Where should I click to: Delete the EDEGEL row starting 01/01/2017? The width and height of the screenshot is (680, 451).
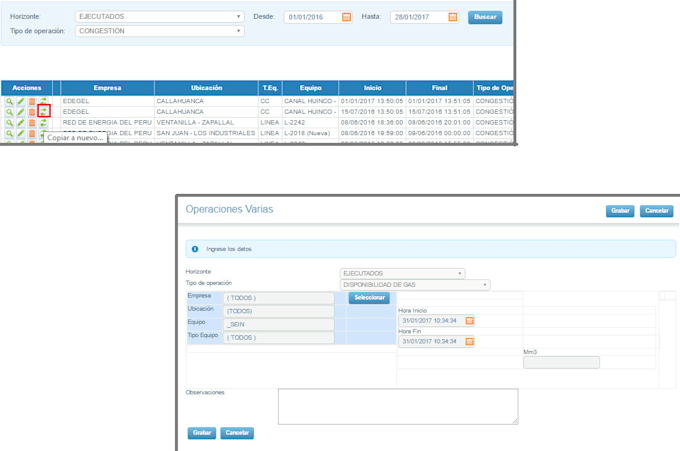(x=32, y=101)
